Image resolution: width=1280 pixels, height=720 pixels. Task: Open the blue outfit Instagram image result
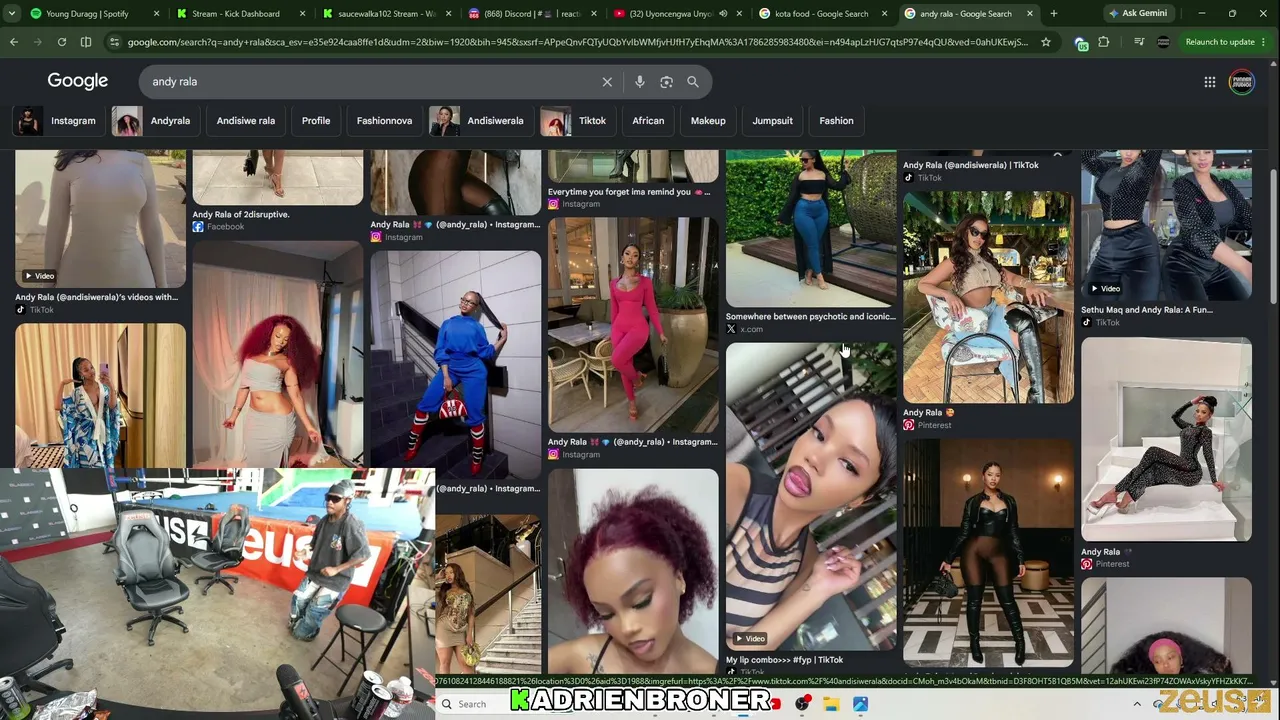pos(456,364)
